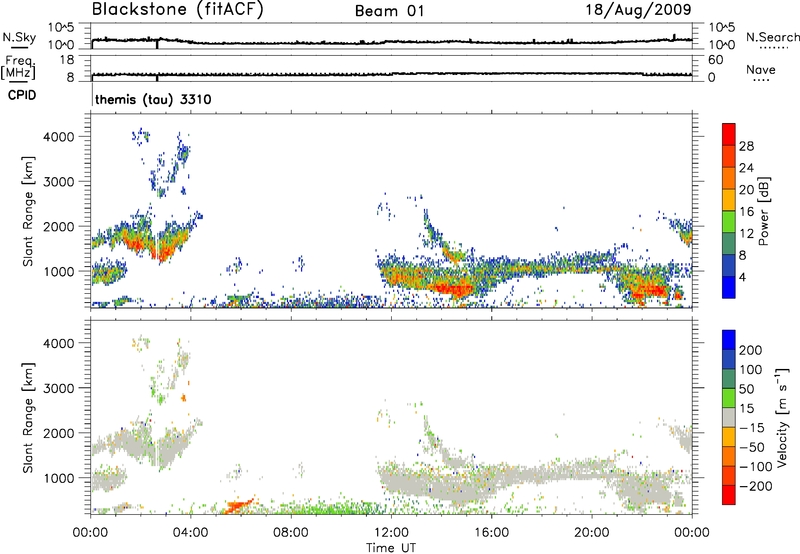Click the 4000 tick of the power panel
This screenshot has width=800, height=554.
coord(58,137)
